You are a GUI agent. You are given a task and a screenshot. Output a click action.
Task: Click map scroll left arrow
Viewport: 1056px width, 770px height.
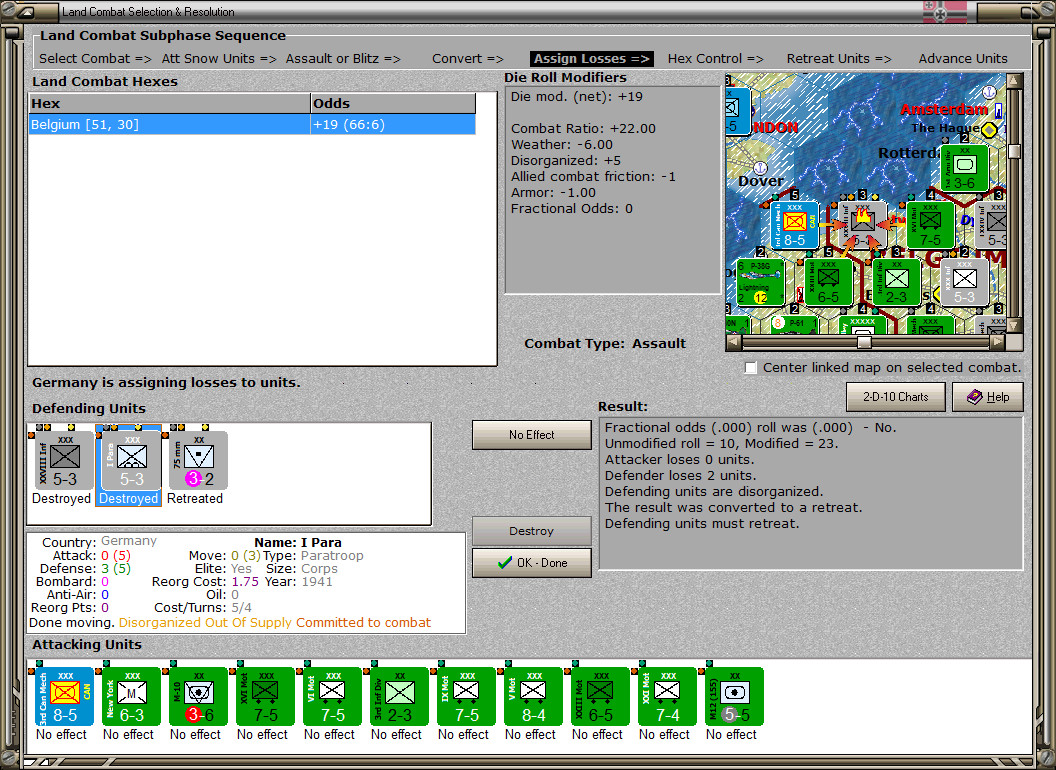733,342
